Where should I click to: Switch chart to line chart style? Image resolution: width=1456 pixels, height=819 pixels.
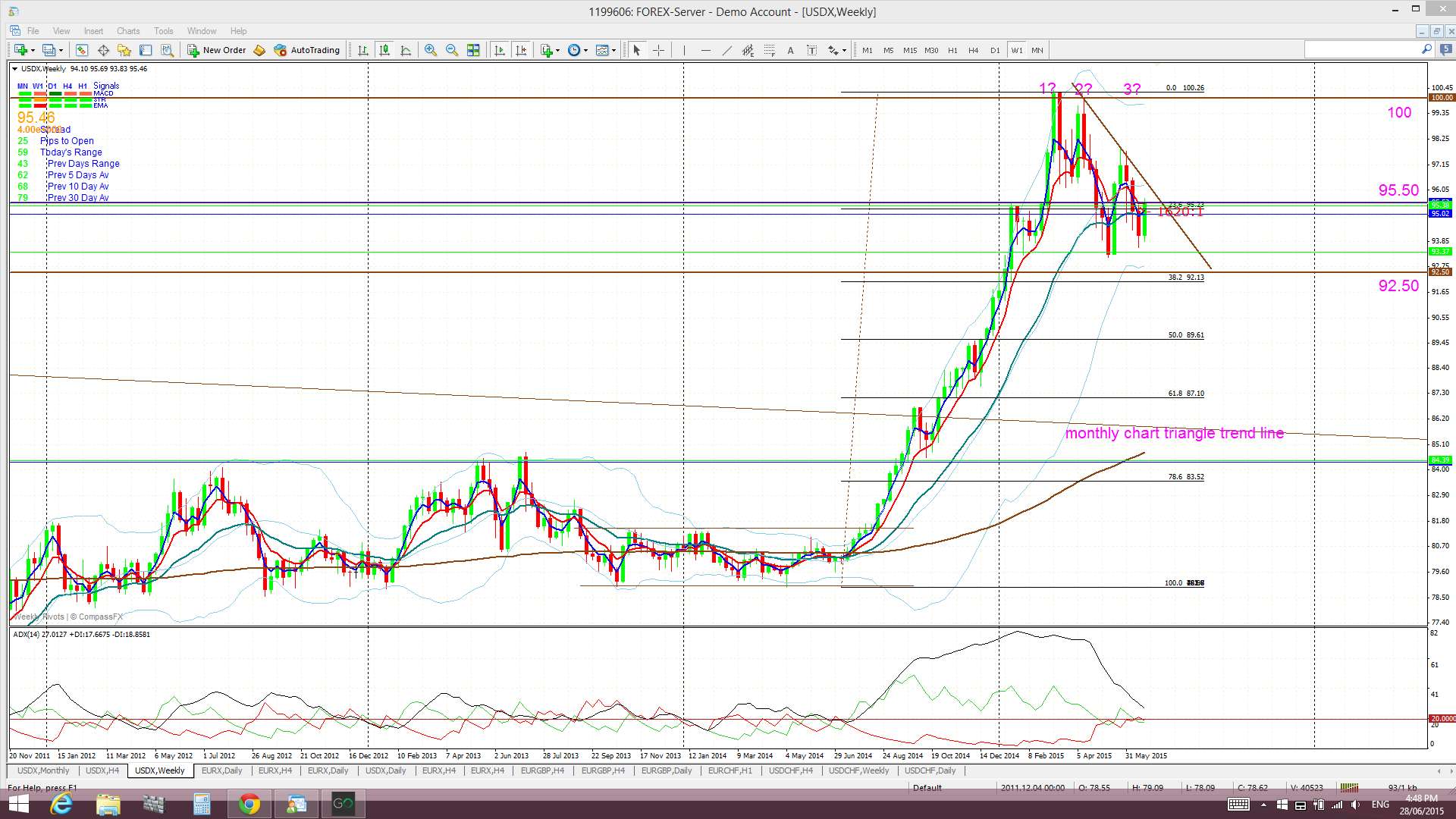[x=406, y=50]
